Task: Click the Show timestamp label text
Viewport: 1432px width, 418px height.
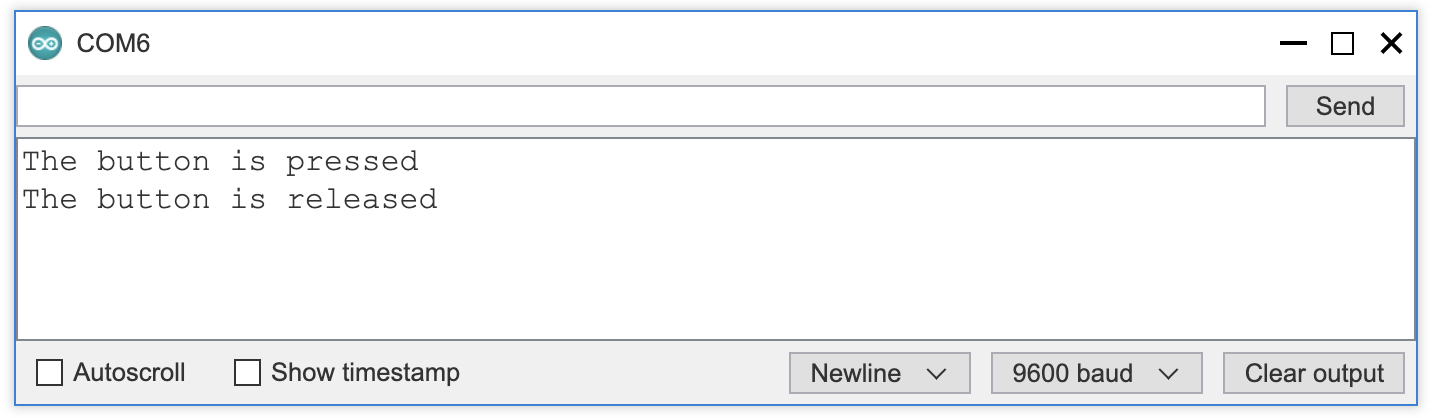Action: tap(365, 373)
